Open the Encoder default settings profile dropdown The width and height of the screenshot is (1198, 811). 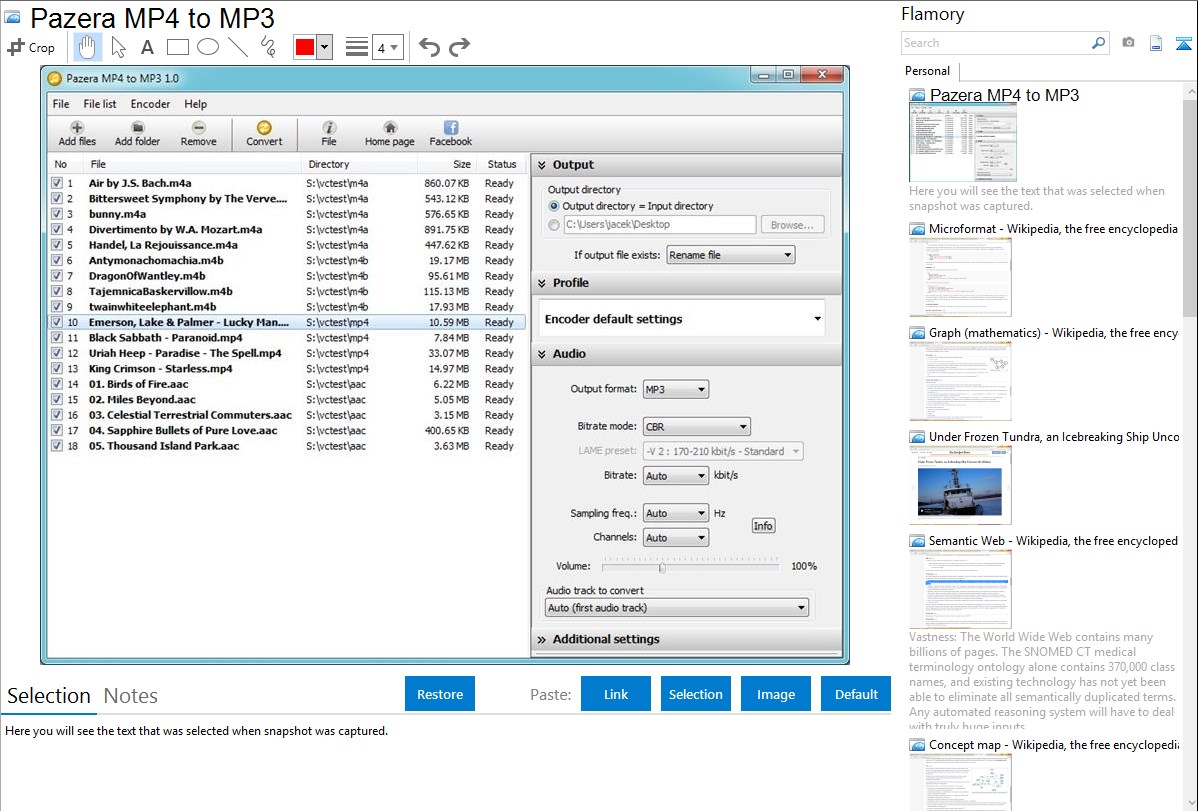point(681,319)
